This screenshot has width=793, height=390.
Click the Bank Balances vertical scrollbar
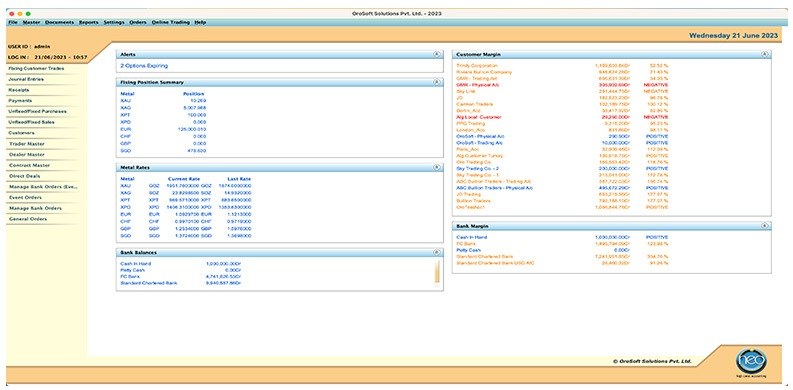pos(437,272)
